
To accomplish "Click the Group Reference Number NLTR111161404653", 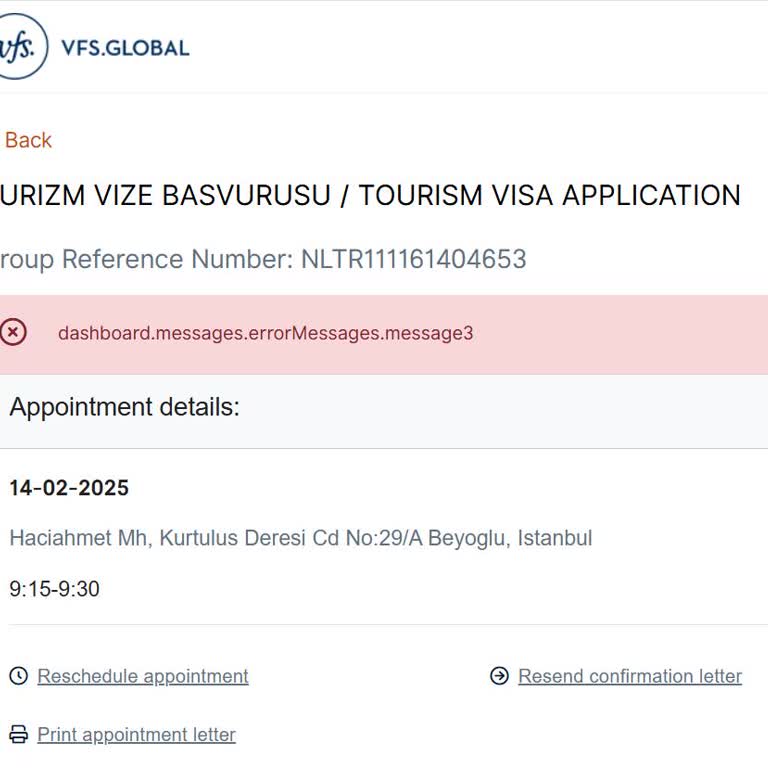I will click(x=262, y=259).
